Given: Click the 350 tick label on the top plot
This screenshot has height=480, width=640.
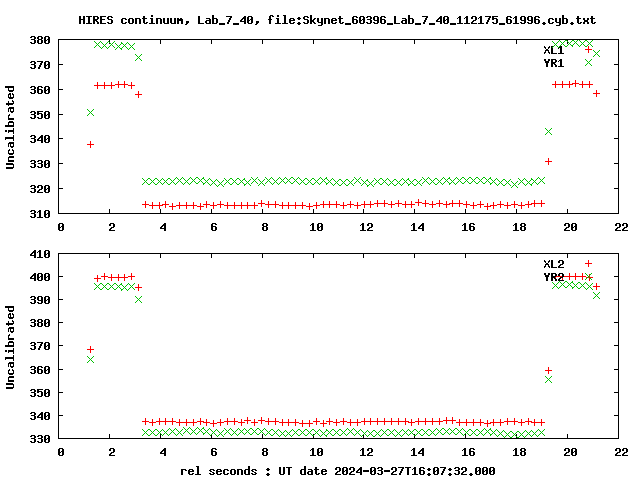Looking at the screenshot, I should tap(40, 115).
